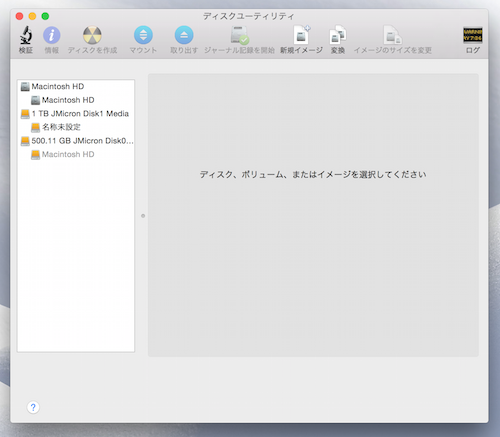
Task: Click the 取り出す eject icon
Action: pyautogui.click(x=184, y=35)
